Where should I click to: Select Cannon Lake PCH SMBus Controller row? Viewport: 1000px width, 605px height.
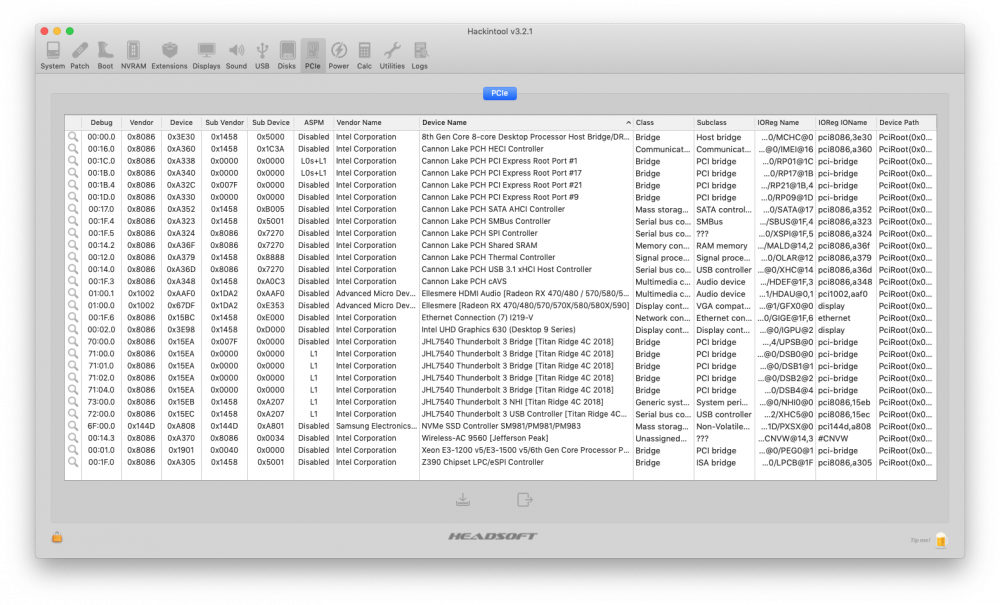point(500,221)
